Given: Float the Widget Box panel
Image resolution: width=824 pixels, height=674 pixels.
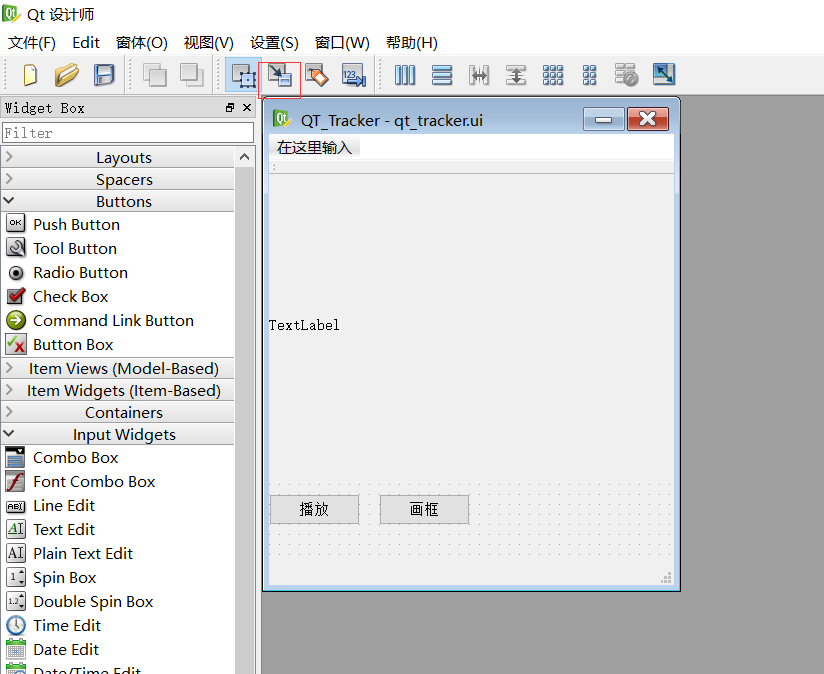Looking at the screenshot, I should (x=230, y=108).
